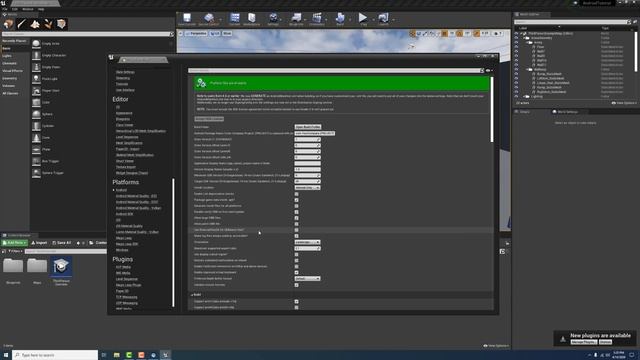This screenshot has height=360, width=640.
Task: Click the translate gizmo icon in viewport toolbar
Action: click(412, 33)
